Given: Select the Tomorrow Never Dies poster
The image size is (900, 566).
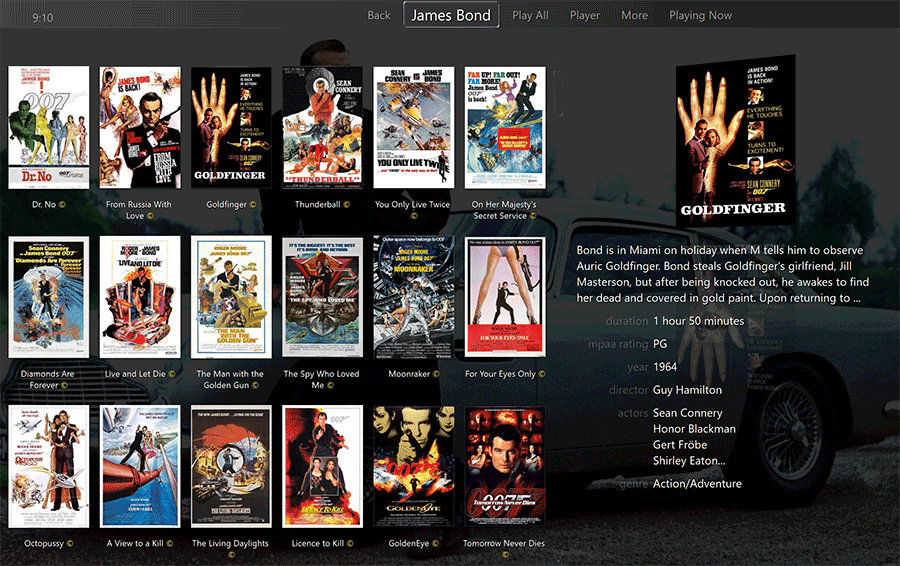Looking at the screenshot, I should (505, 466).
